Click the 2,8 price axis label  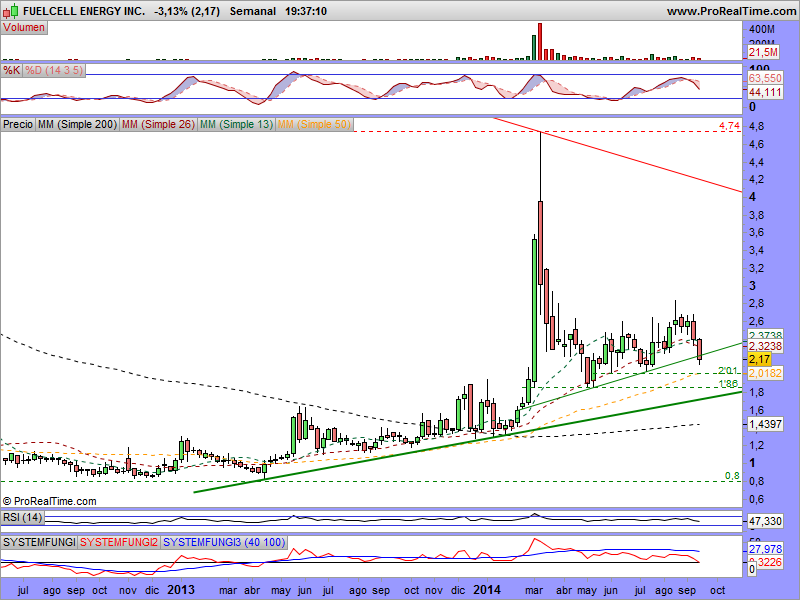point(757,304)
